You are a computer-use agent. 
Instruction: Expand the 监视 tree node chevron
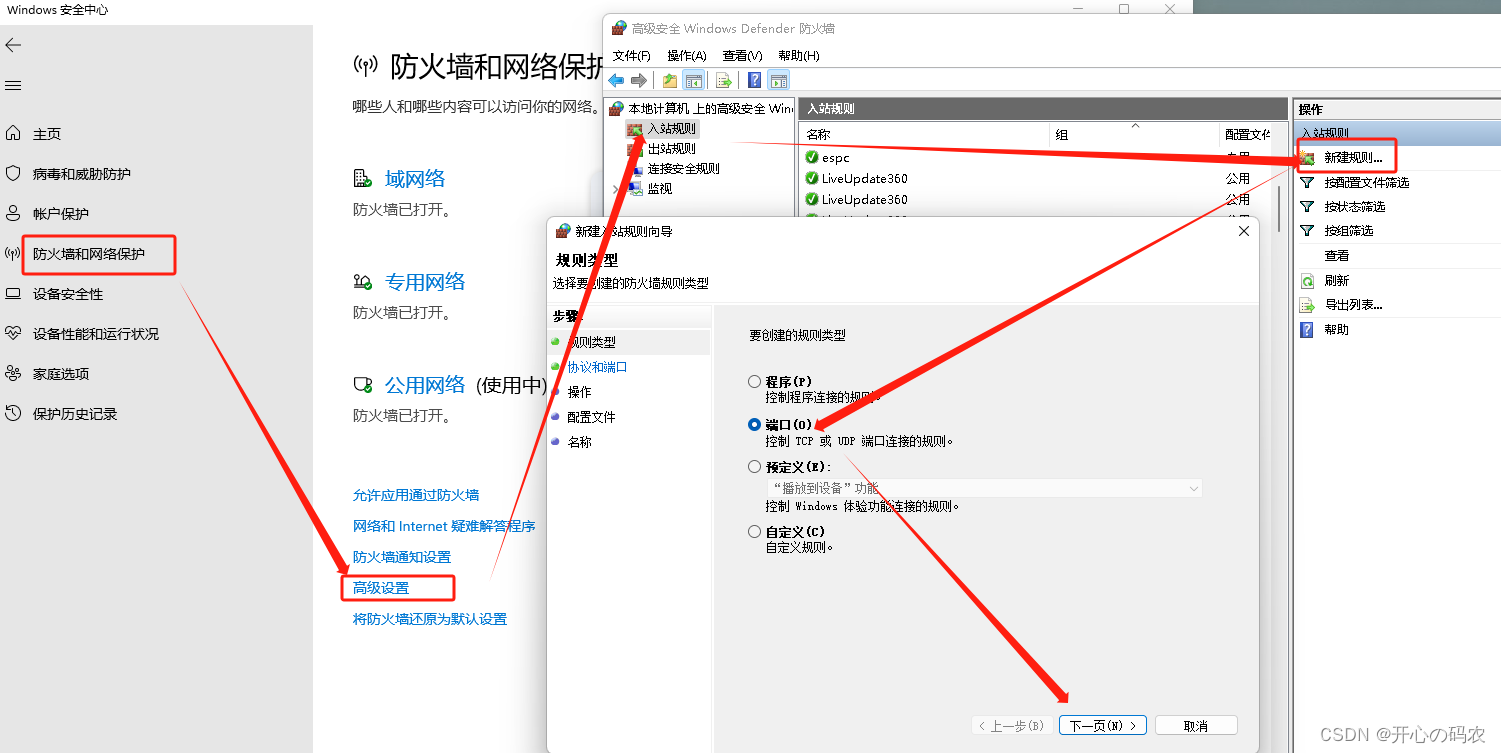click(x=615, y=188)
